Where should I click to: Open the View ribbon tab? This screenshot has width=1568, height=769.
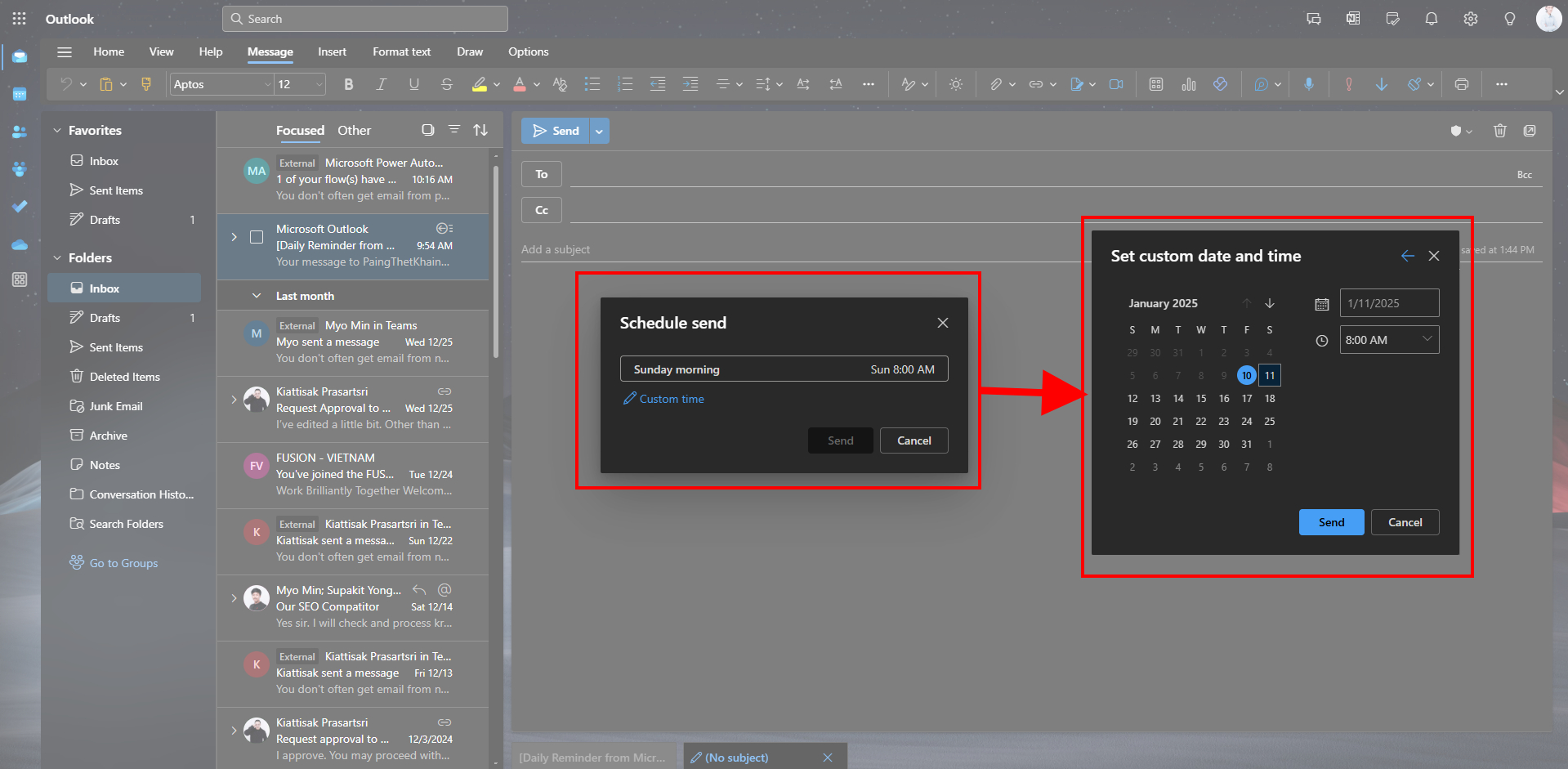point(161,51)
